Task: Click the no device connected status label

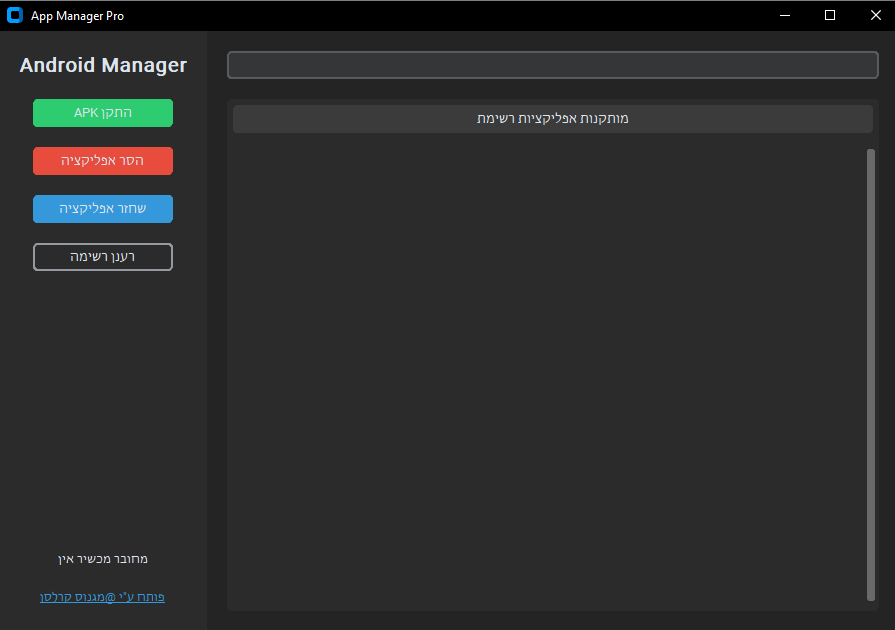Action: tap(103, 559)
